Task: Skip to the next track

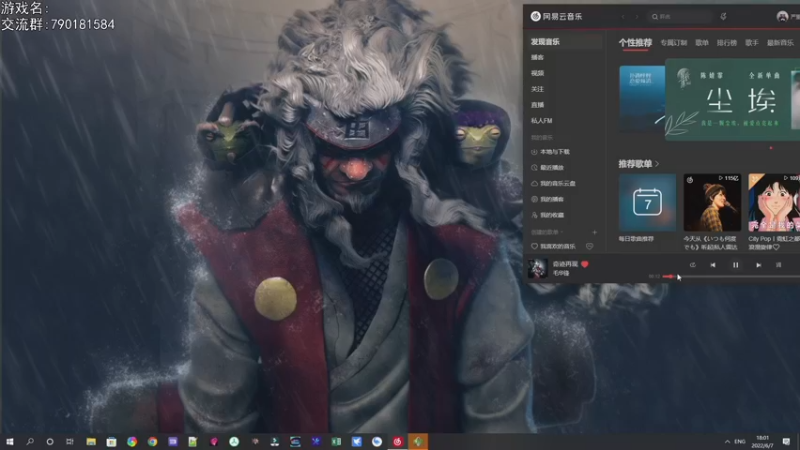Action: pos(759,265)
